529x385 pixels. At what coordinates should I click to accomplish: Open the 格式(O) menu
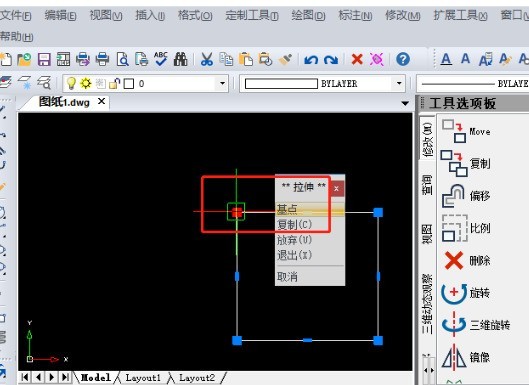point(195,16)
